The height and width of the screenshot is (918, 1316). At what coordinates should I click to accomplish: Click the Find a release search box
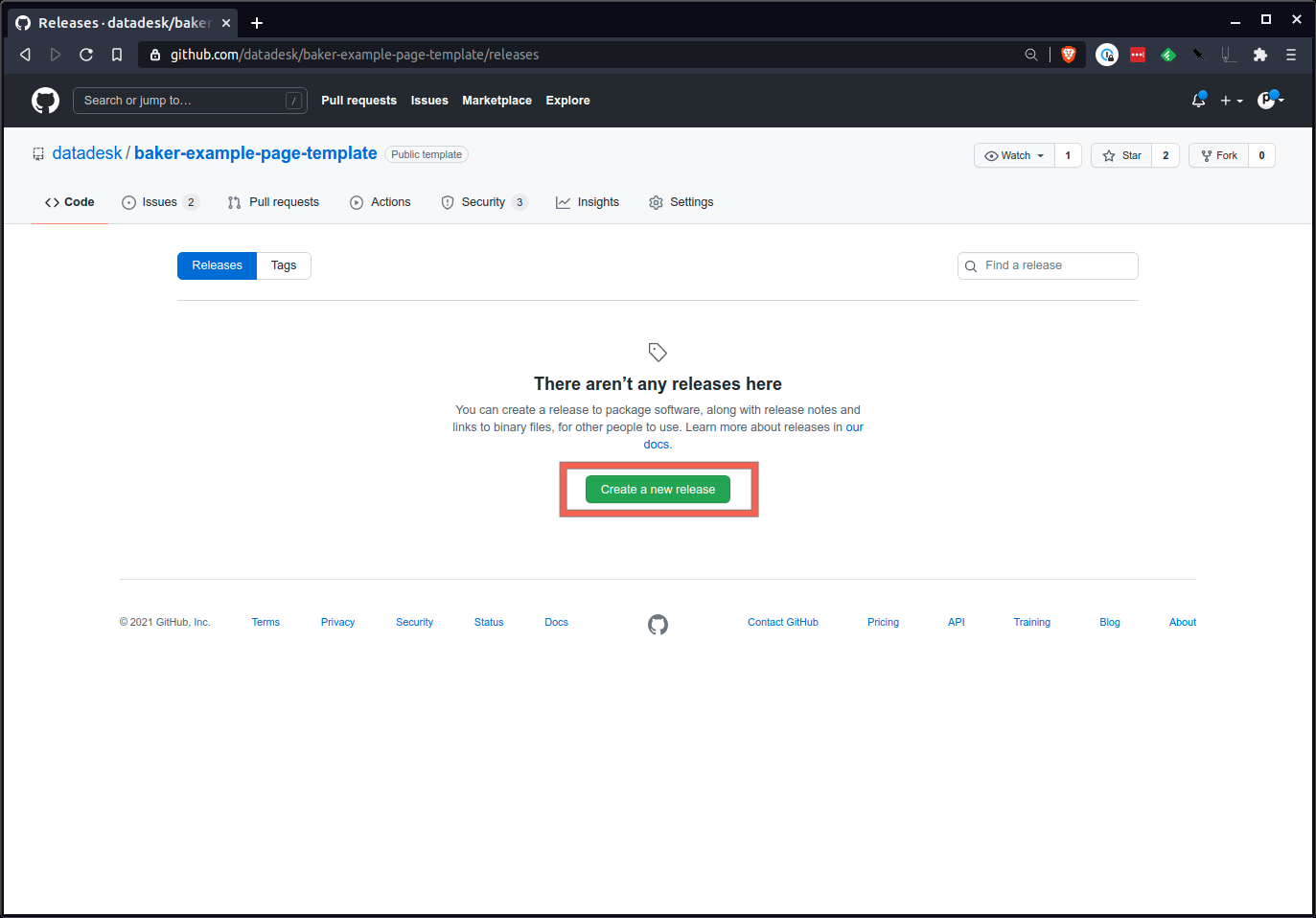tap(1048, 265)
